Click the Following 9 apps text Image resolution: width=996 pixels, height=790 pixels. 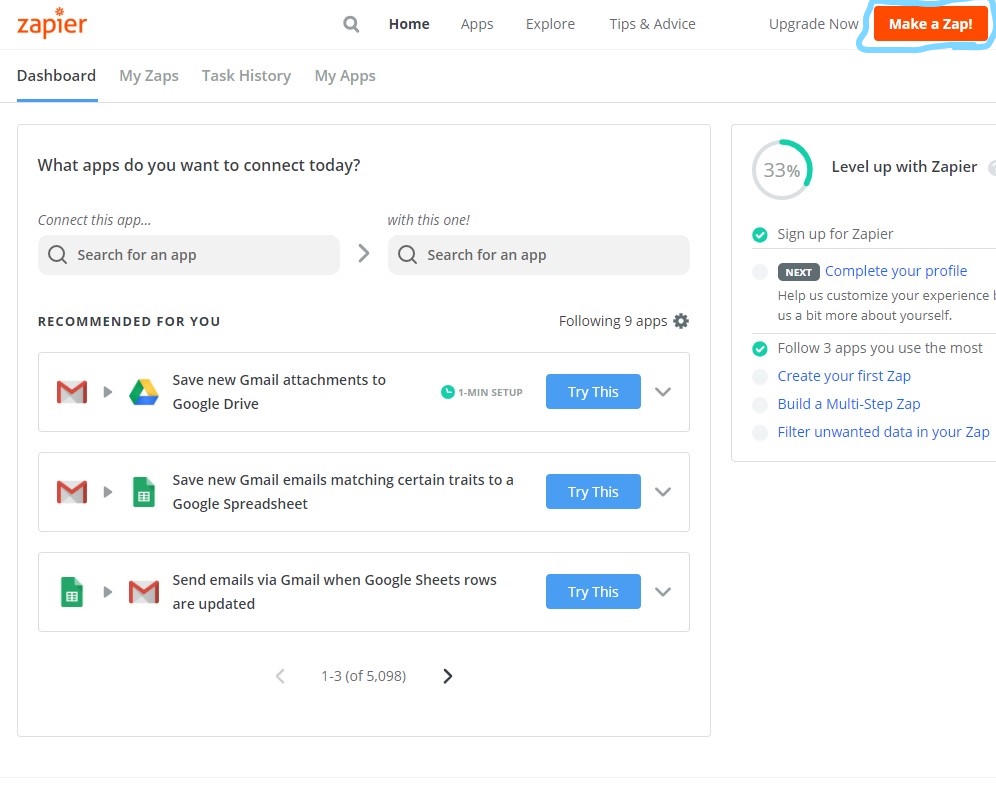[x=613, y=321]
